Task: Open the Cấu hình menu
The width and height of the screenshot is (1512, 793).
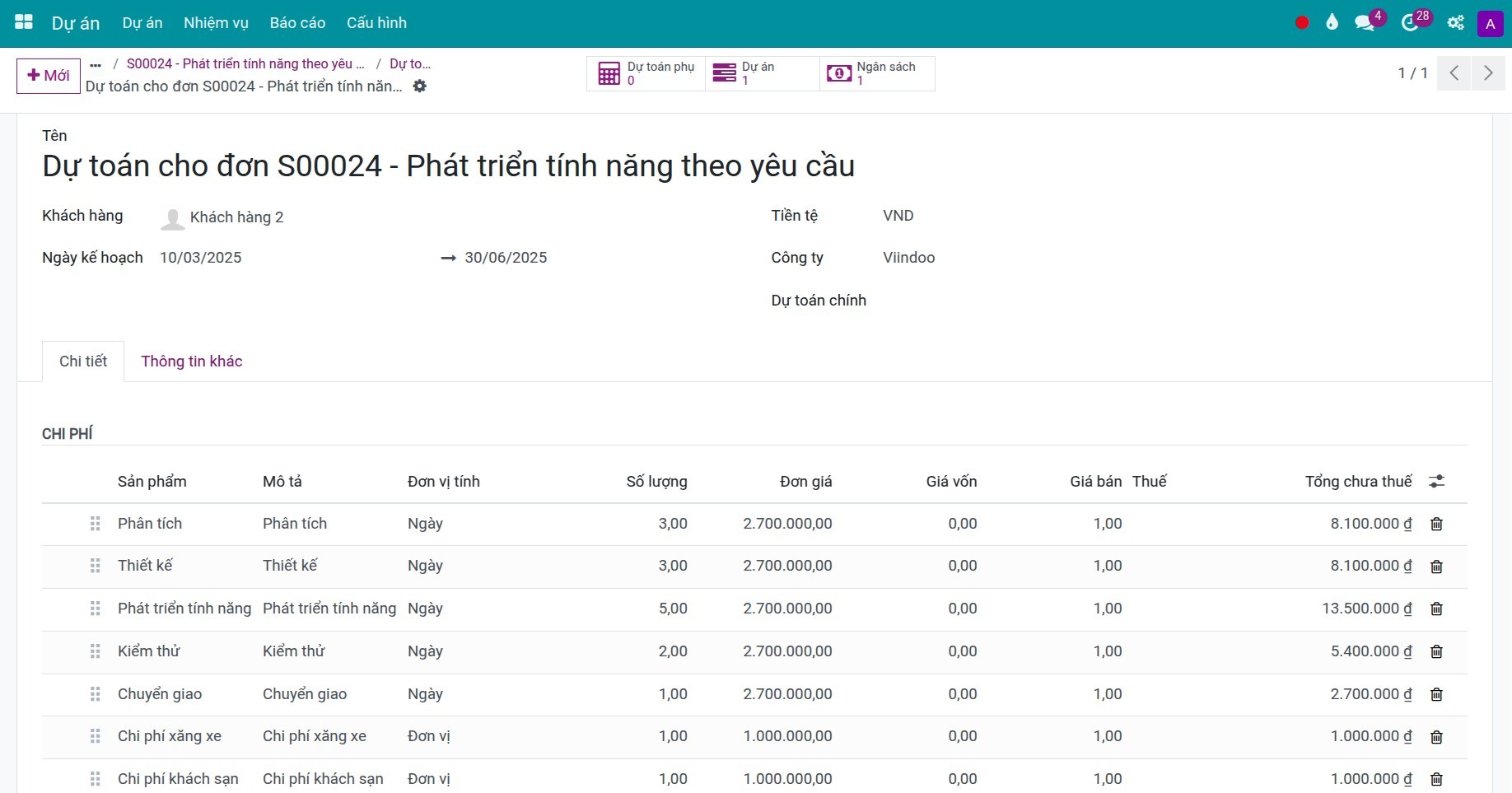Action: click(x=376, y=23)
